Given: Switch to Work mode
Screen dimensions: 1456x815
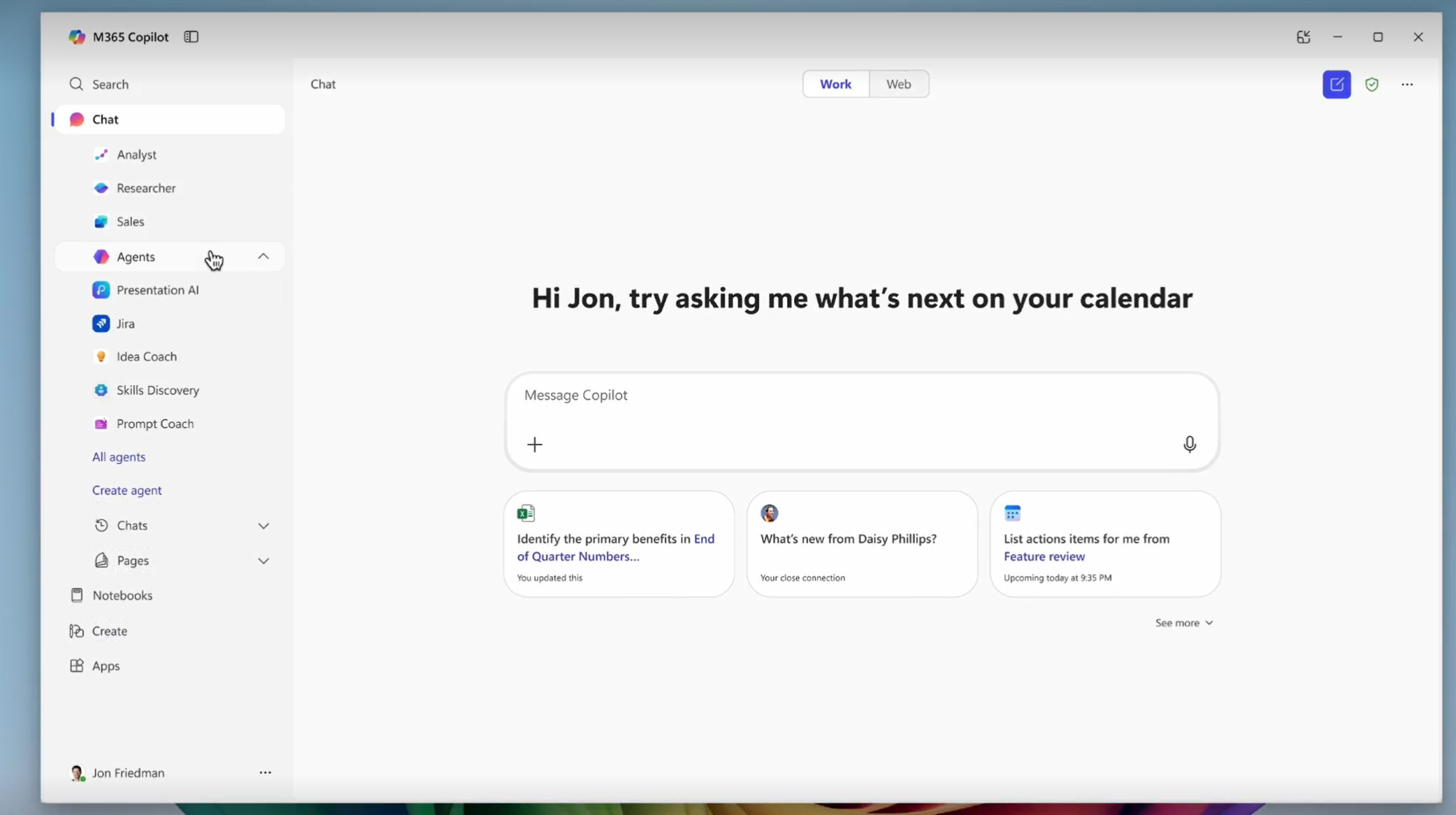Looking at the screenshot, I should pos(835,84).
